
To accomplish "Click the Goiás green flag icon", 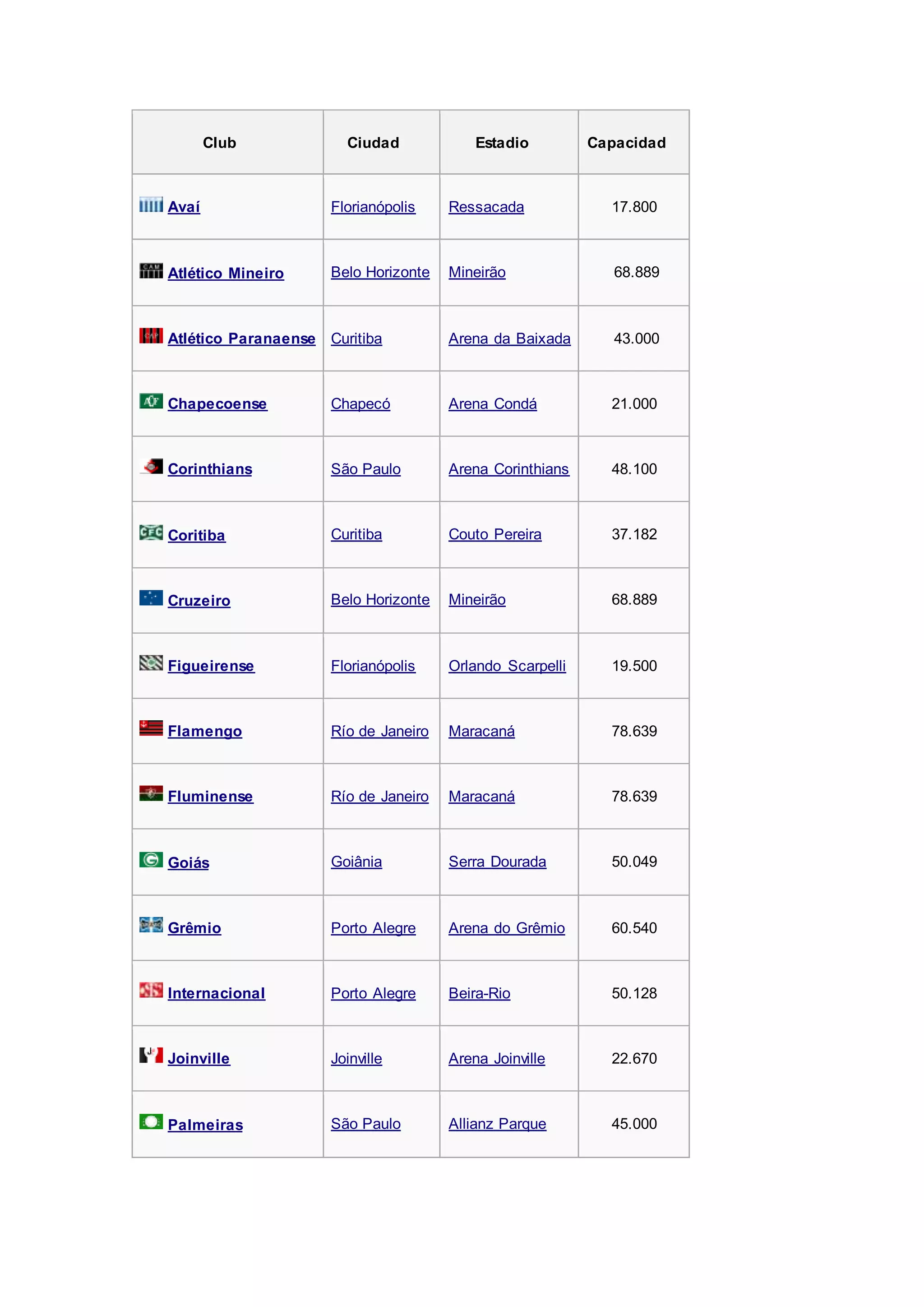I will coord(151,860).
